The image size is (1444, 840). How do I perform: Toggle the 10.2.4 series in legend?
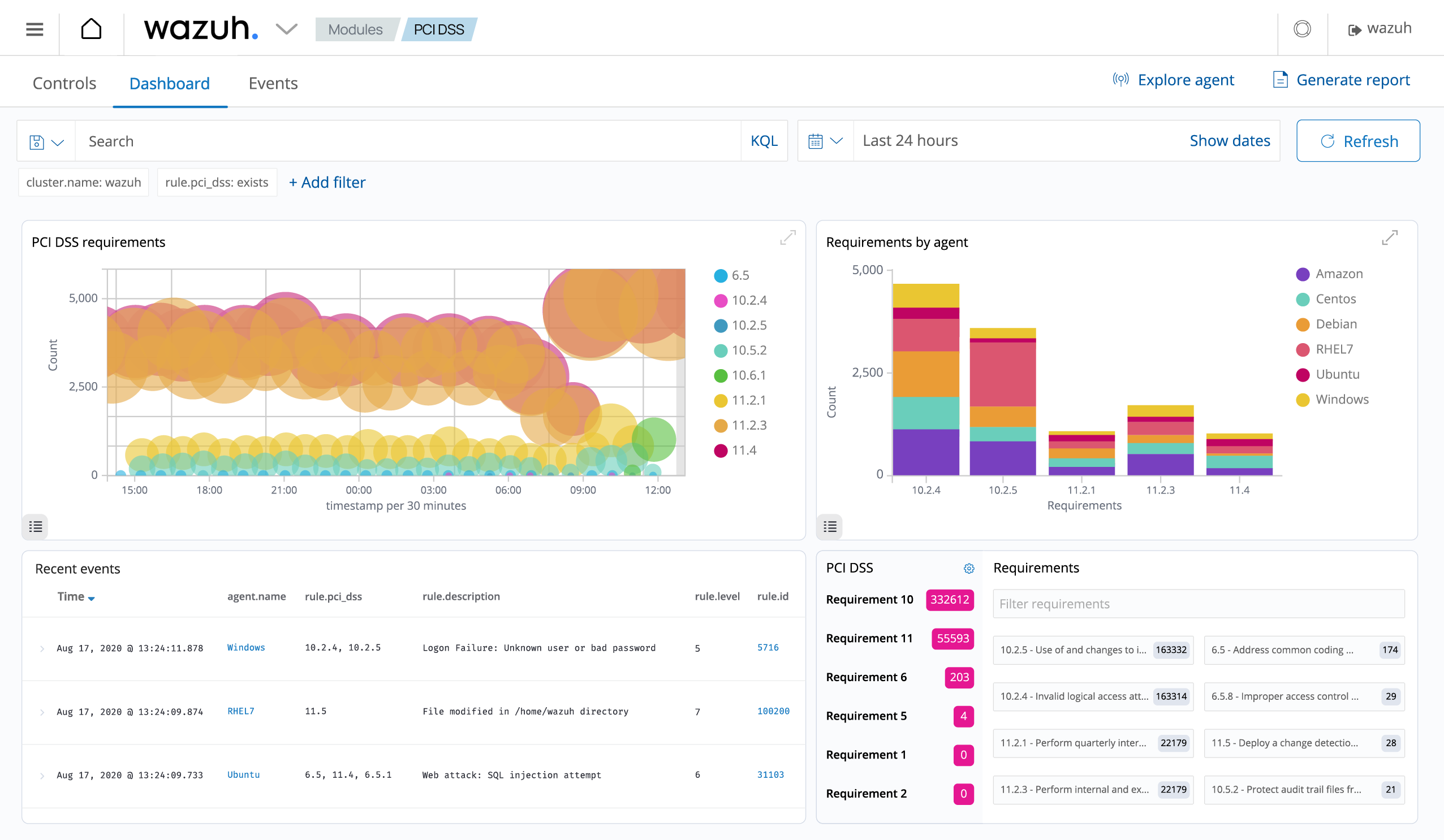(748, 300)
